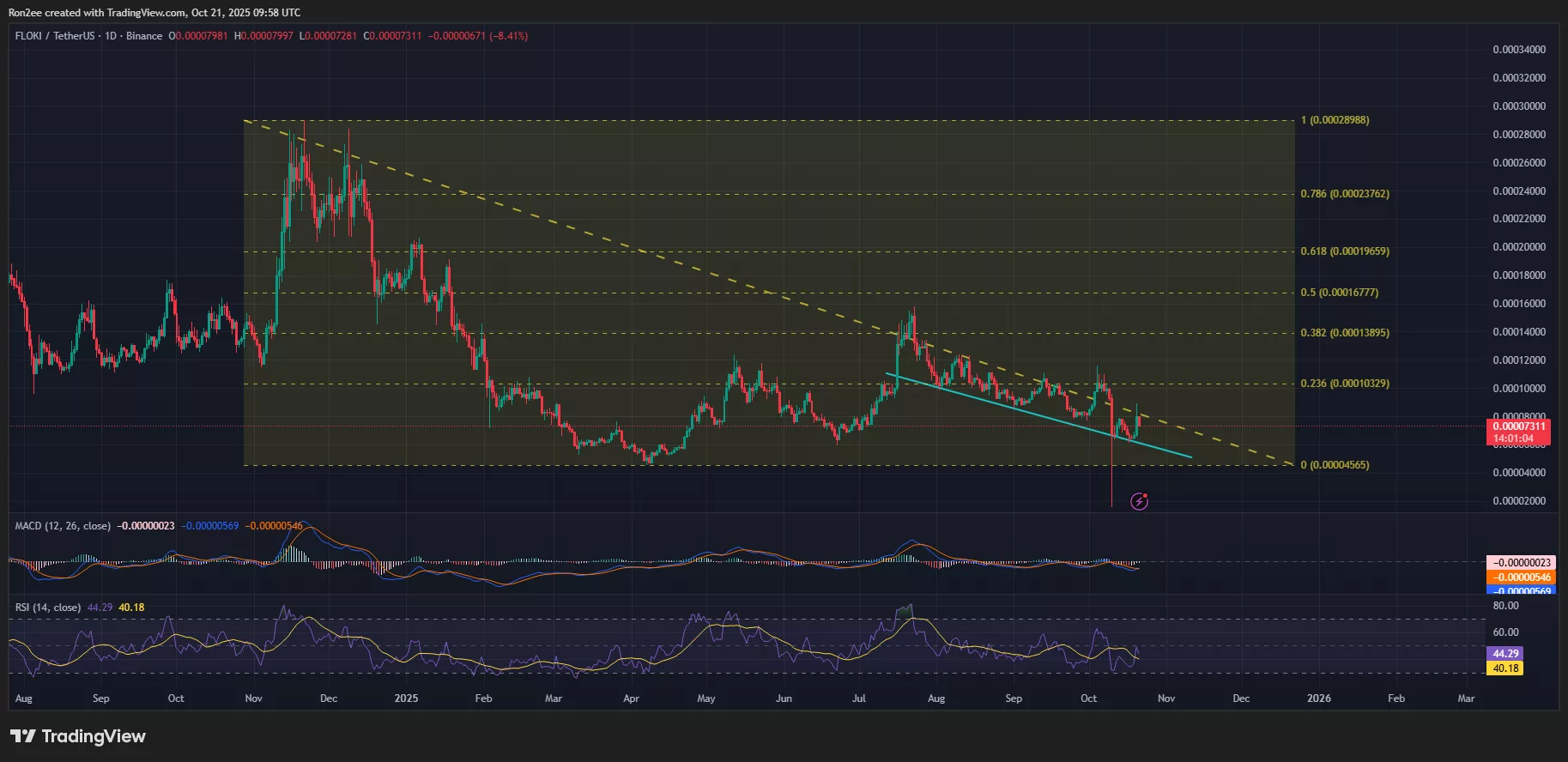Click the 2025 label on time axis
The image size is (1568, 762).
406,698
